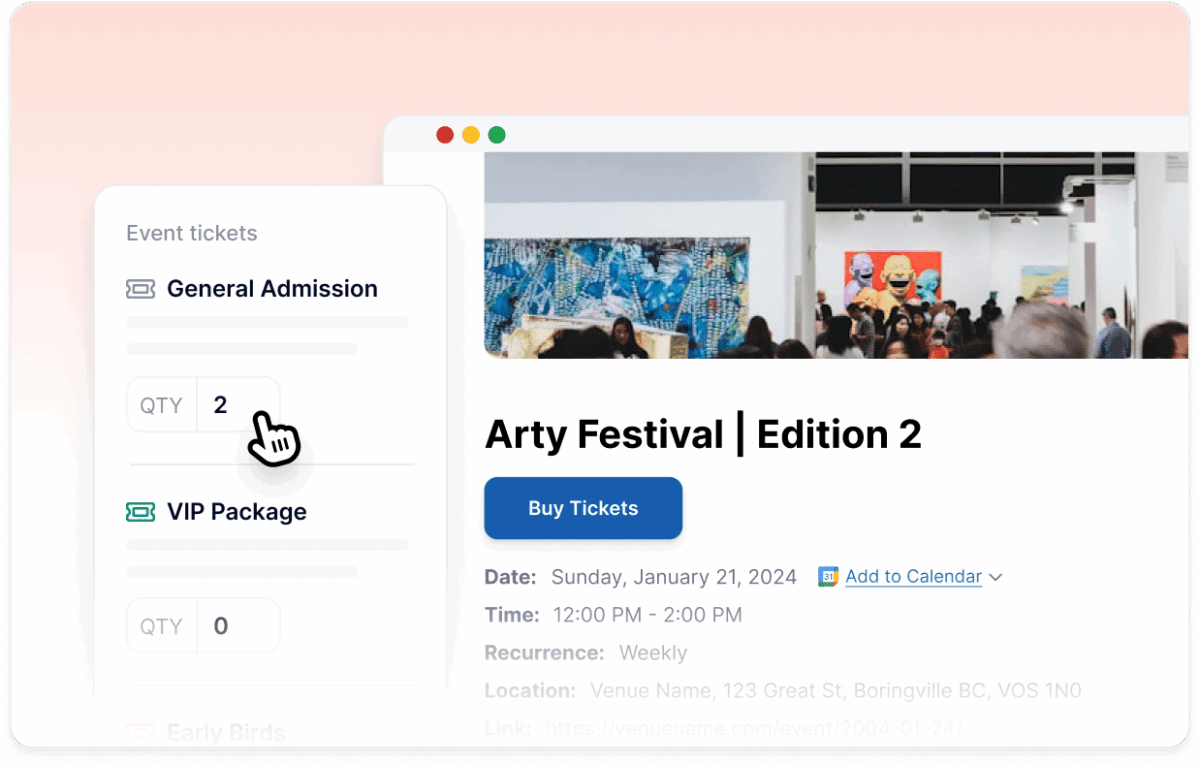Click the red window close dot
Image resolution: width=1200 pixels, height=766 pixels.
pyautogui.click(x=445, y=135)
